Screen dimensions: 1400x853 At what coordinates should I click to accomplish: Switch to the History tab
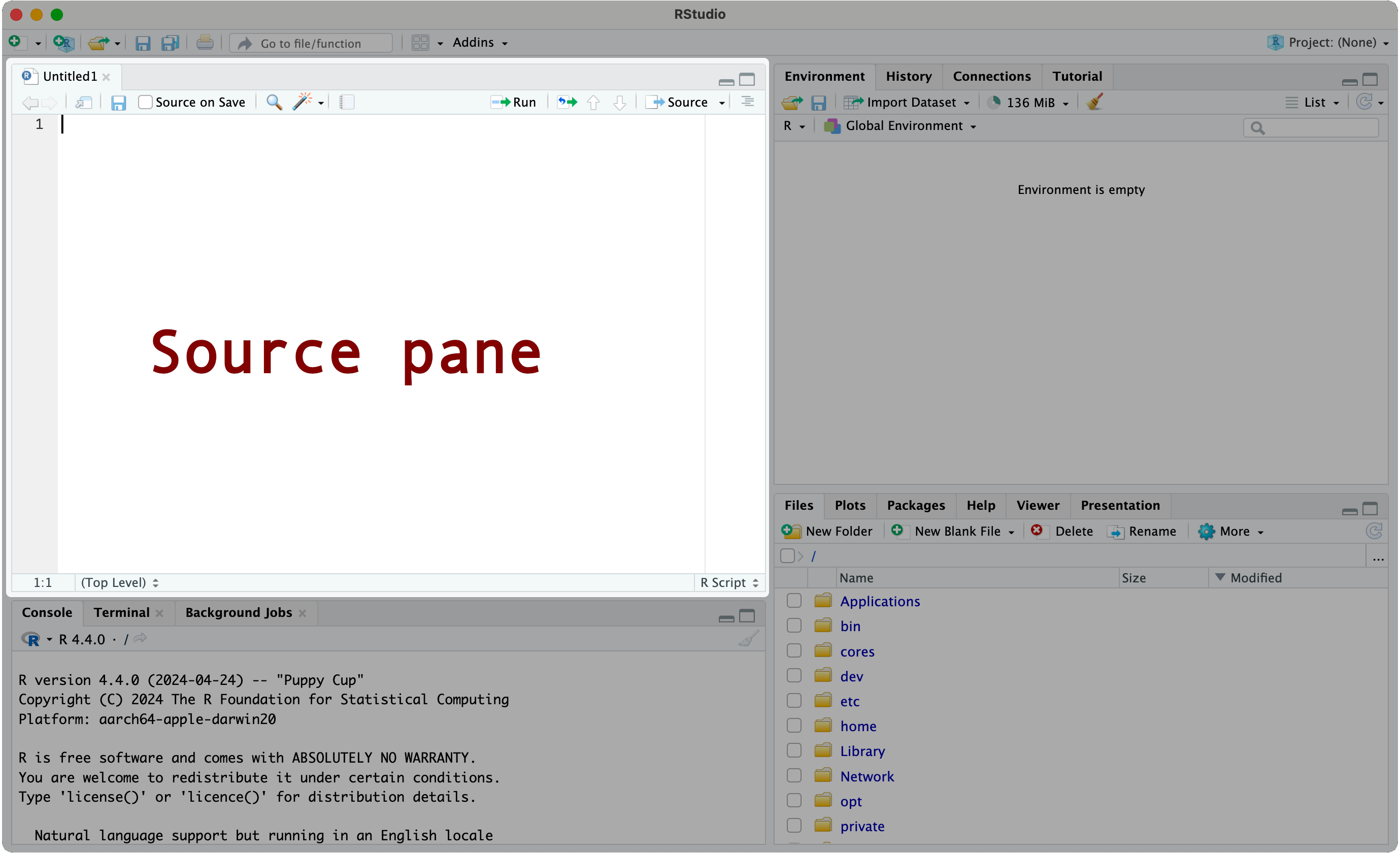[x=908, y=76]
